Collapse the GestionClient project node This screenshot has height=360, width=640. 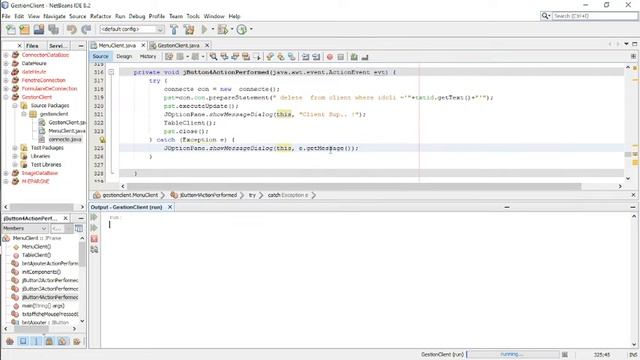(x=6, y=97)
